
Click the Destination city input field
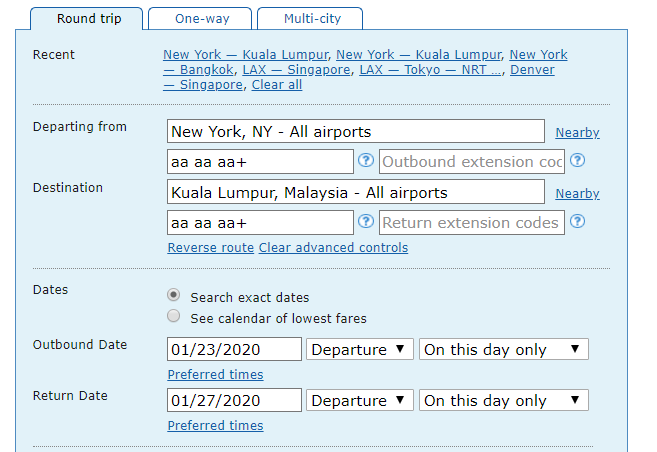pos(356,192)
